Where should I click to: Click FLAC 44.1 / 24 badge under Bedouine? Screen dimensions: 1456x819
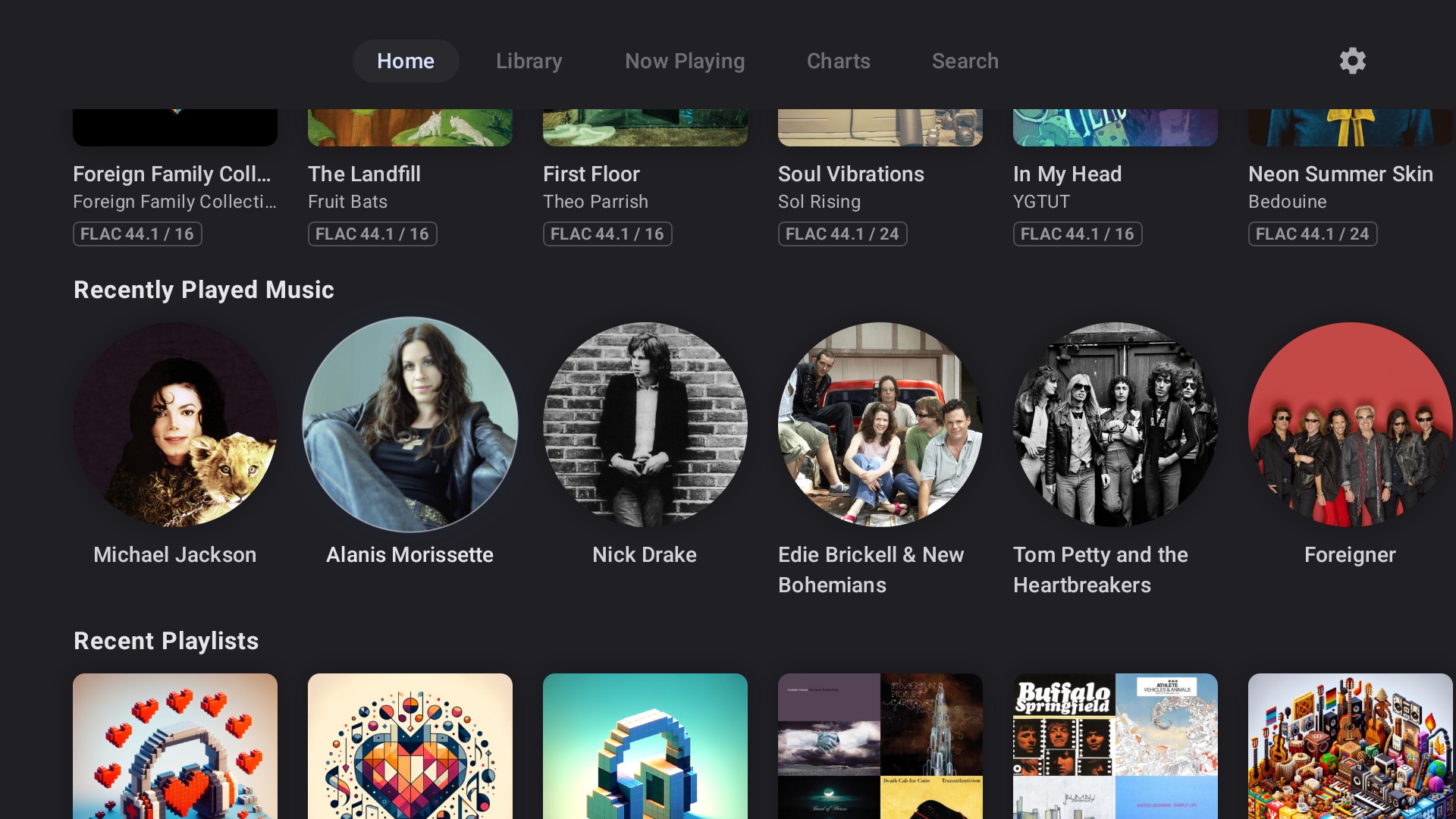point(1313,234)
